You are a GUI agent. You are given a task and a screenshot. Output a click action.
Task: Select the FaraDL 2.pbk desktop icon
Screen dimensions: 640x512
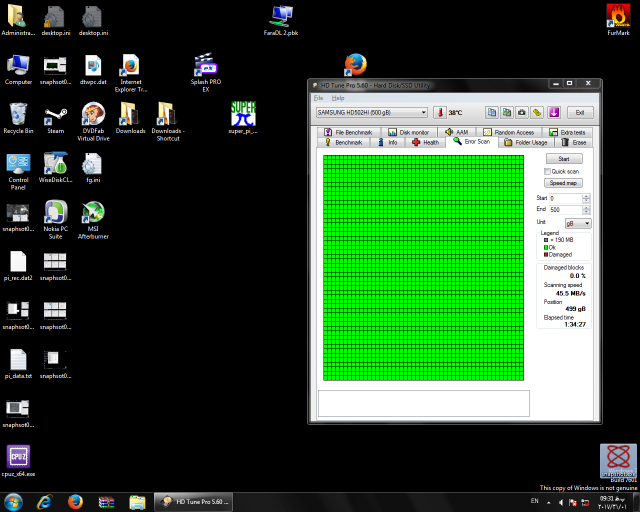tap(281, 20)
